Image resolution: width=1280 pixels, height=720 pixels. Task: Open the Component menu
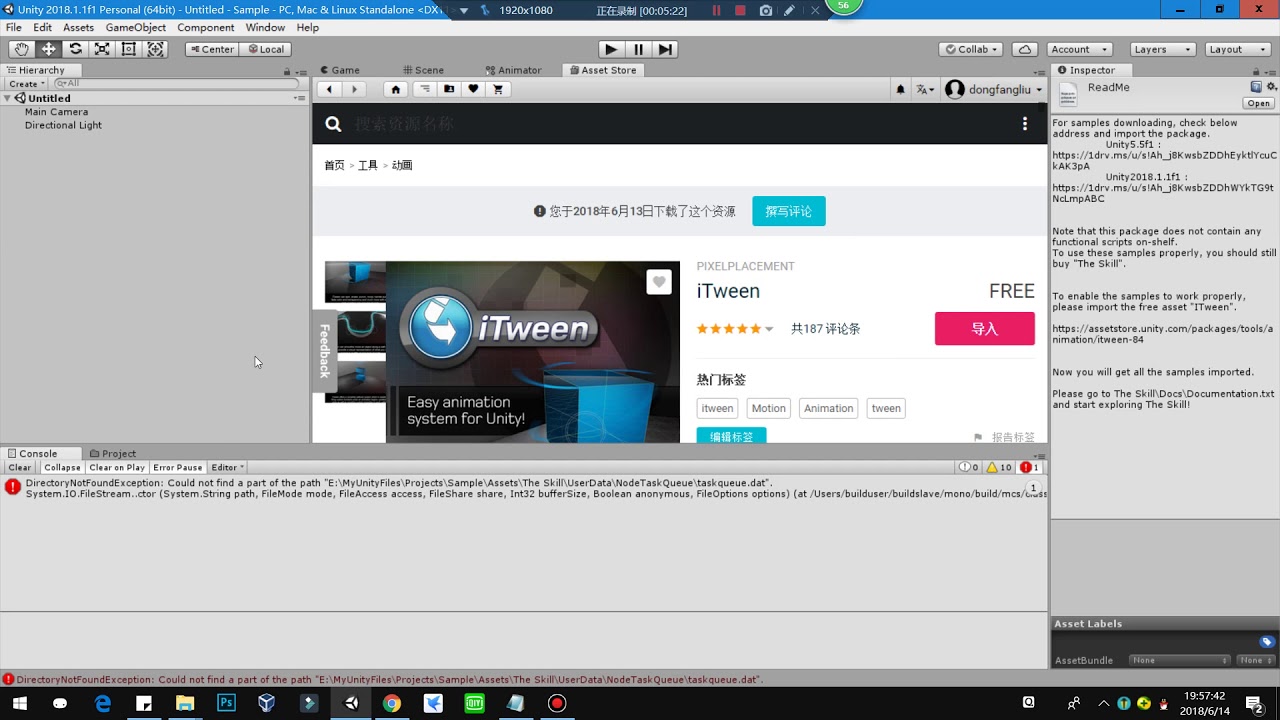206,27
